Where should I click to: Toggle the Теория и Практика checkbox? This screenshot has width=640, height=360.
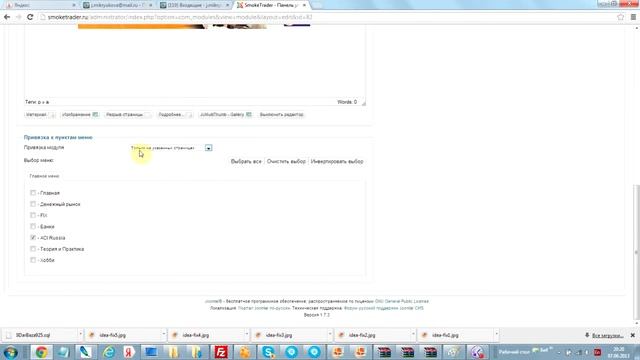coord(33,249)
